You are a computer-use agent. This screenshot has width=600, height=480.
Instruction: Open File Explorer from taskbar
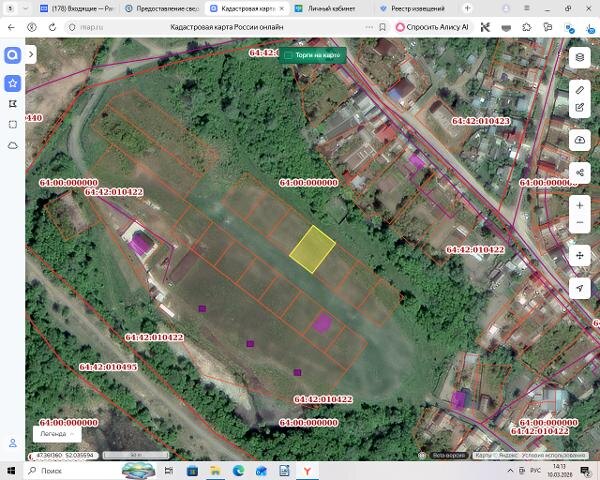[215, 470]
